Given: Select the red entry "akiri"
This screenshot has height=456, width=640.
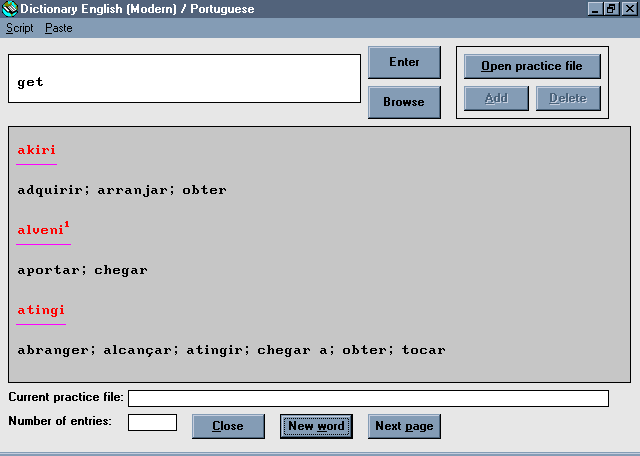Looking at the screenshot, I should click(x=37, y=150).
